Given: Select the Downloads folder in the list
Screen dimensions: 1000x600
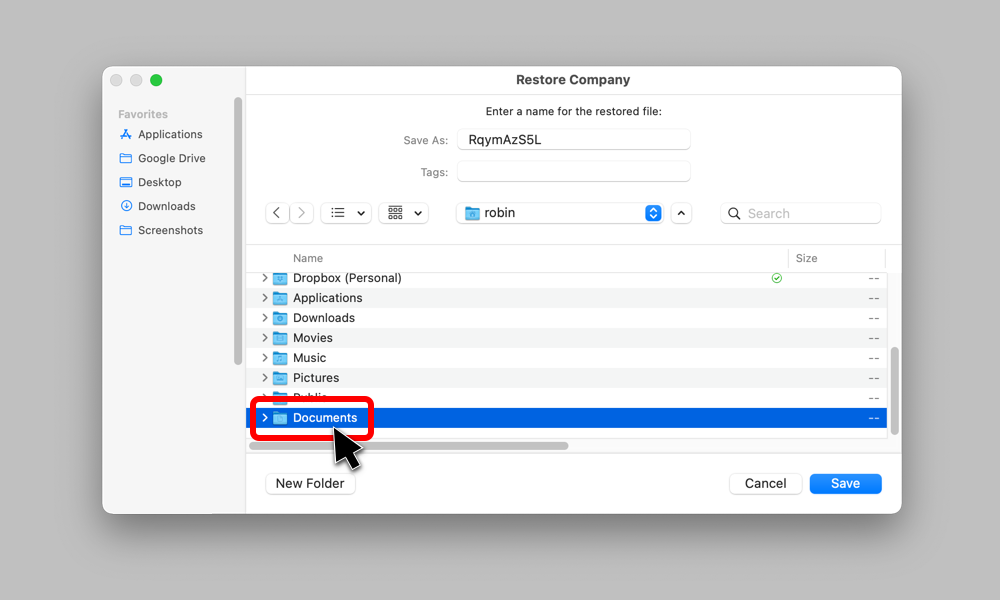Looking at the screenshot, I should pyautogui.click(x=566, y=318).
